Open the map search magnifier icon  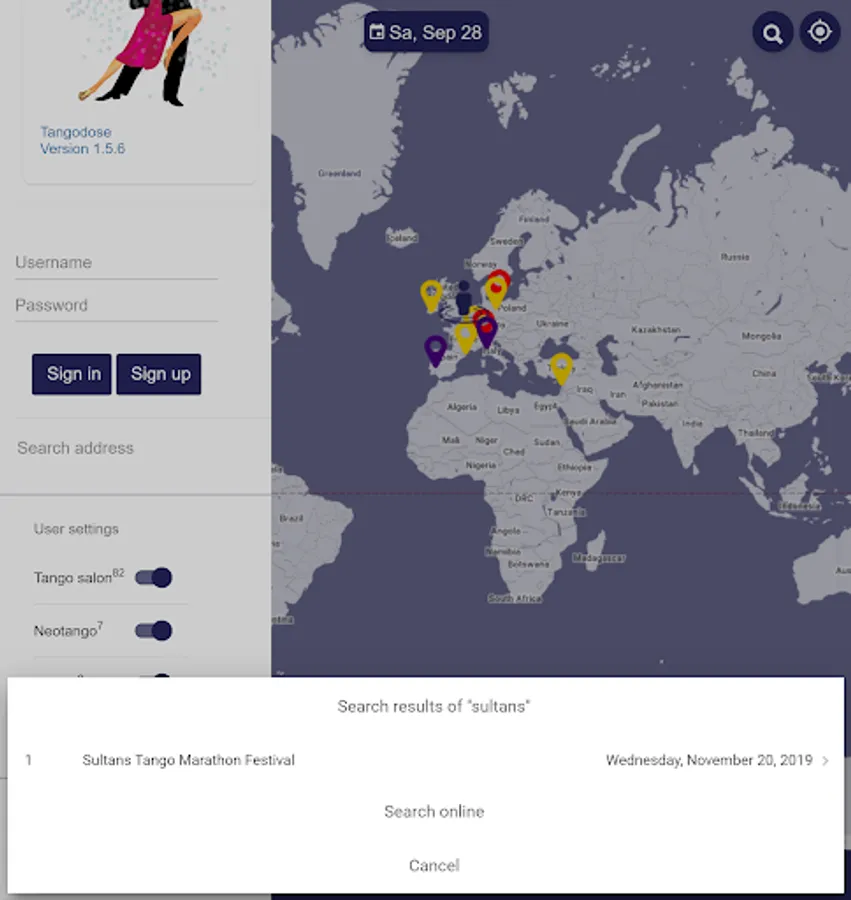[x=772, y=33]
